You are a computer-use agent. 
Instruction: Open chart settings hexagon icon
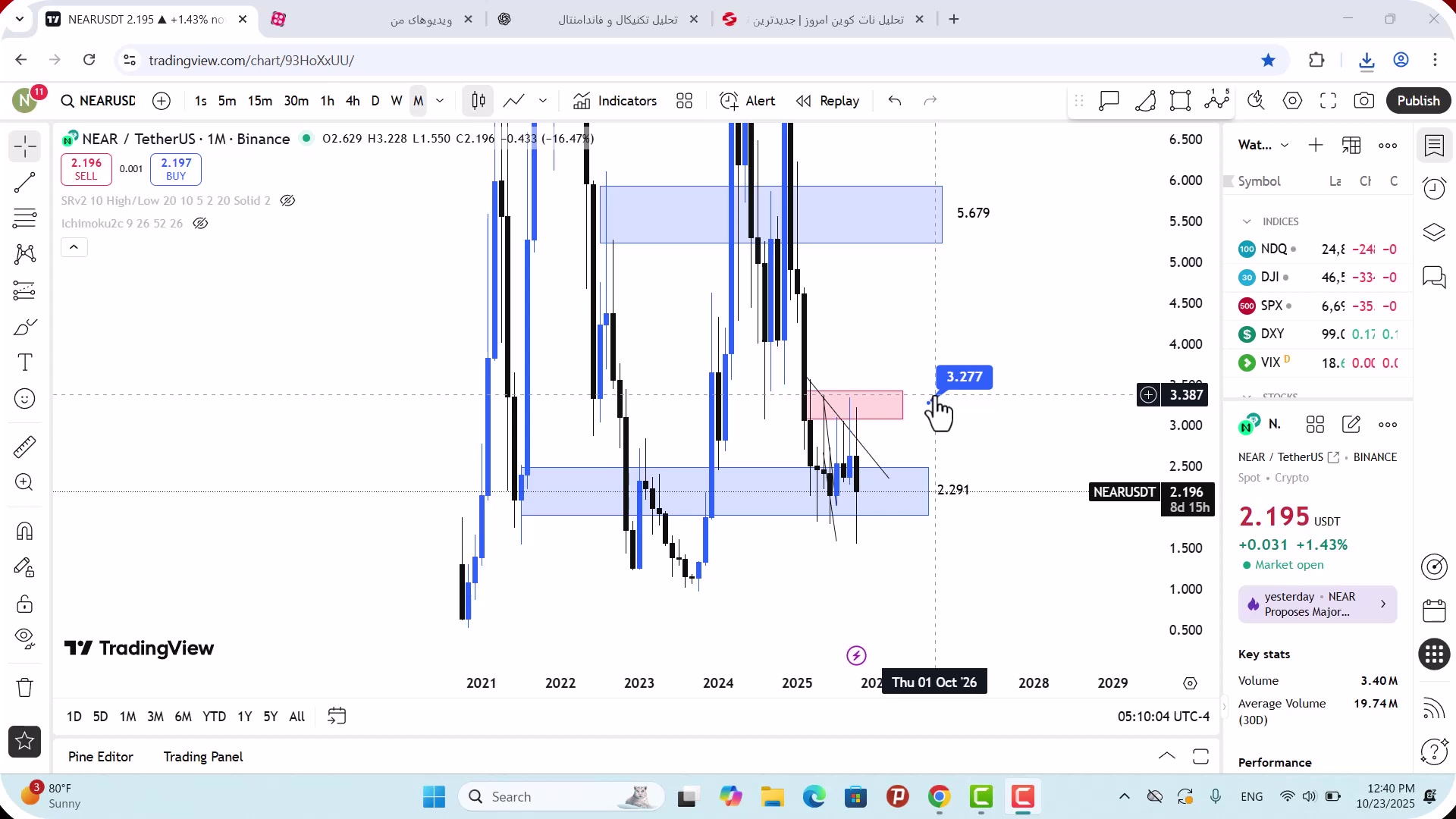[1293, 101]
